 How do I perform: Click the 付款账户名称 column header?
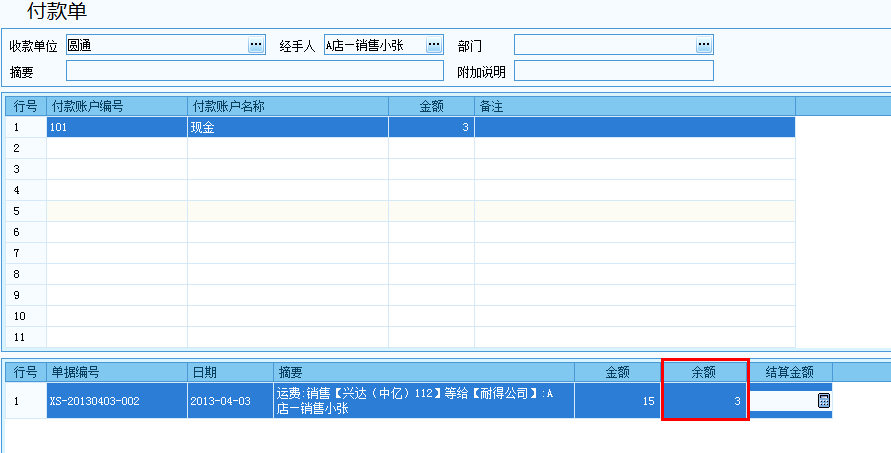[x=287, y=106]
